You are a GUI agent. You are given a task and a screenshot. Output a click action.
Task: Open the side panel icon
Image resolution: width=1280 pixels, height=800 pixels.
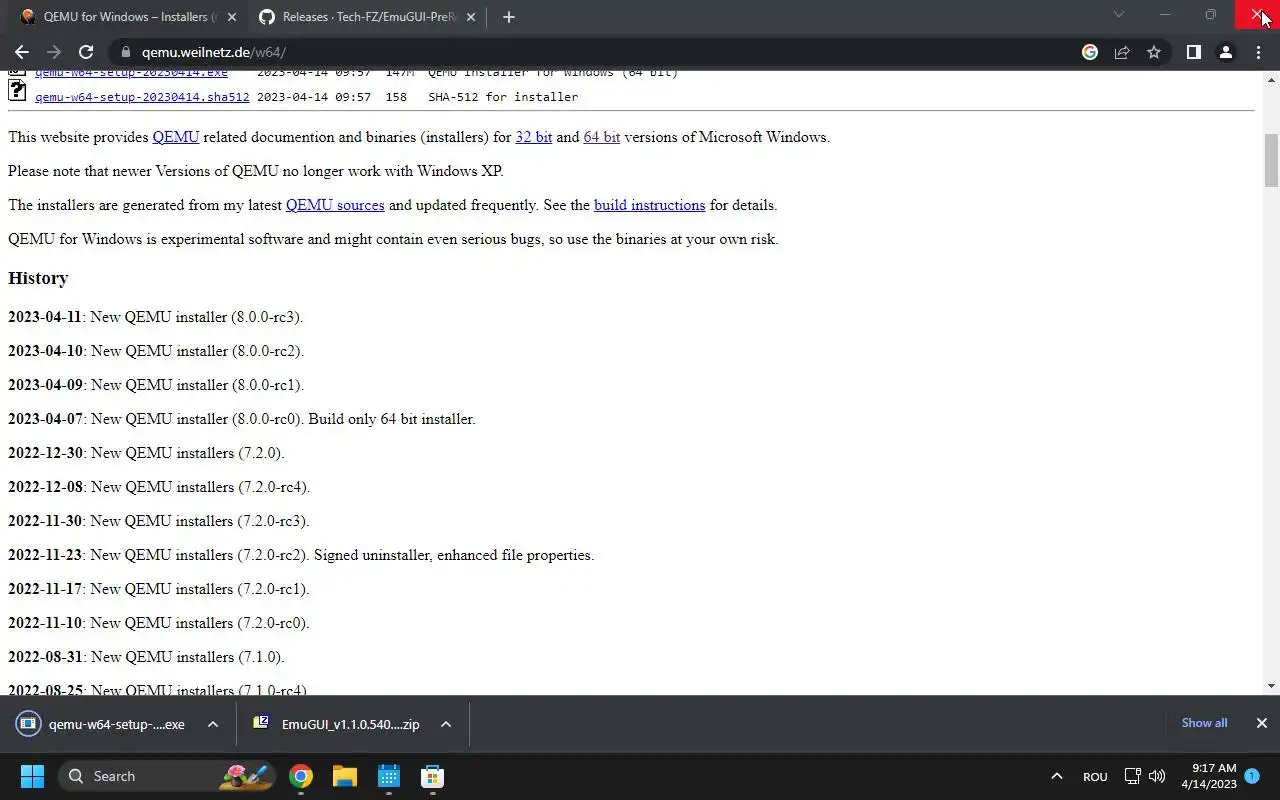[1193, 52]
